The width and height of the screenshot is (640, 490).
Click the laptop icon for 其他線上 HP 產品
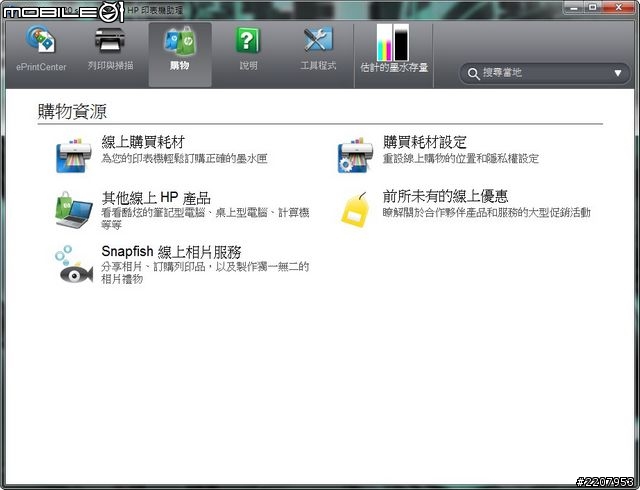point(74,209)
